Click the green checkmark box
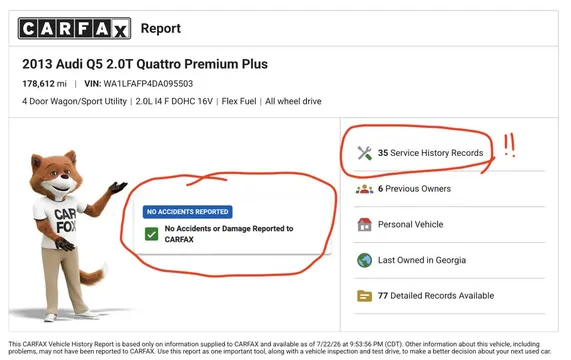 [151, 234]
